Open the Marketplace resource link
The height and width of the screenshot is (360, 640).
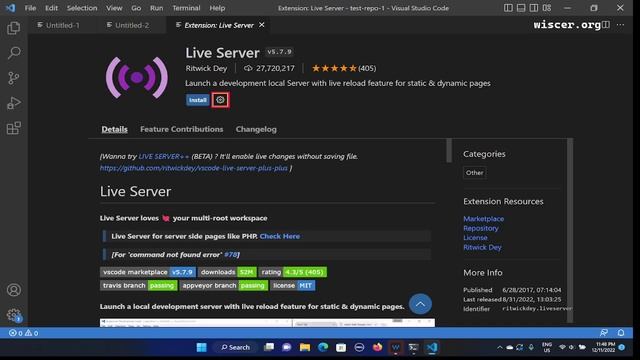483,219
